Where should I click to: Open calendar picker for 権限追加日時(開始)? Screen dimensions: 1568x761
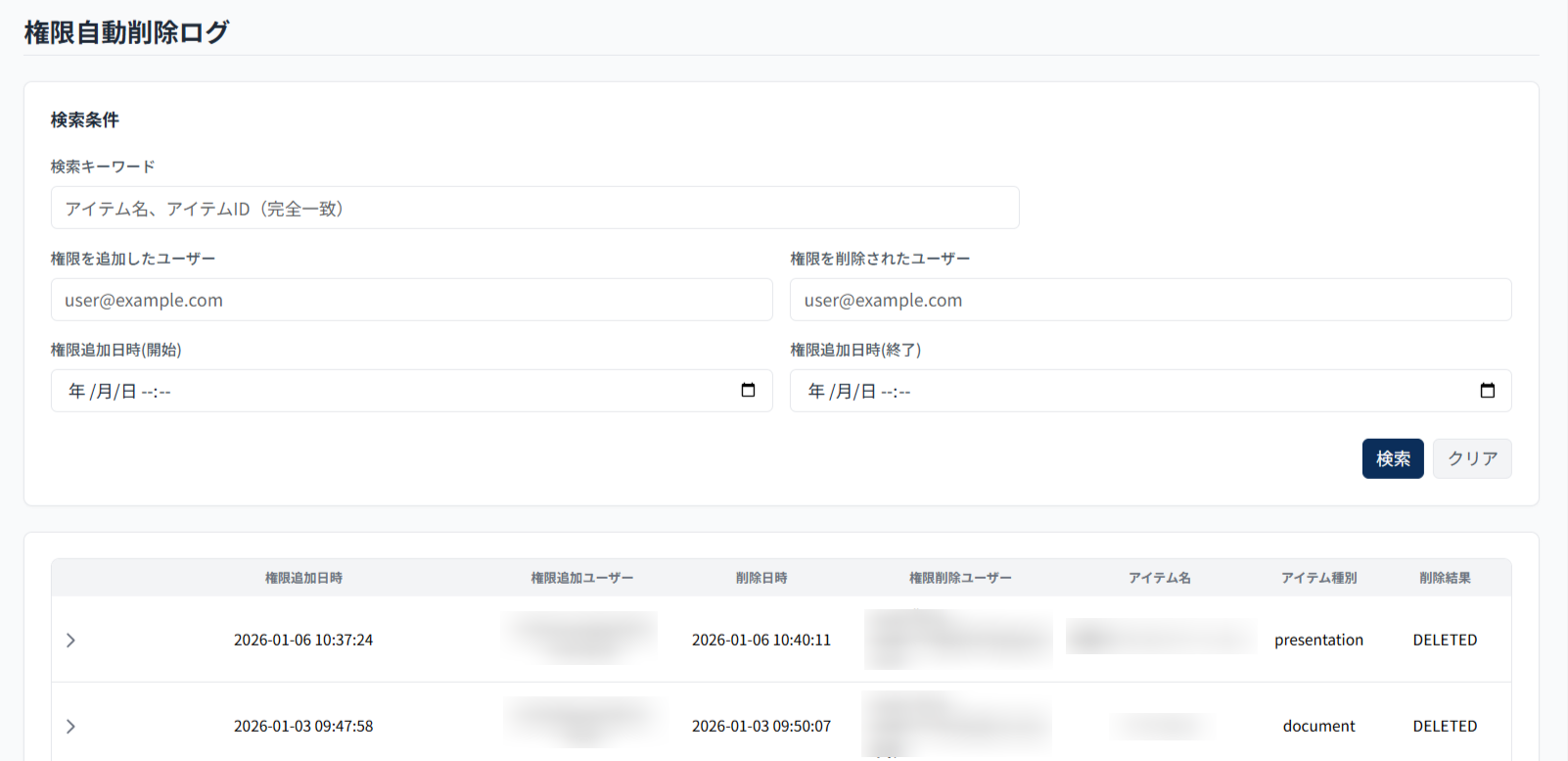[x=748, y=391]
